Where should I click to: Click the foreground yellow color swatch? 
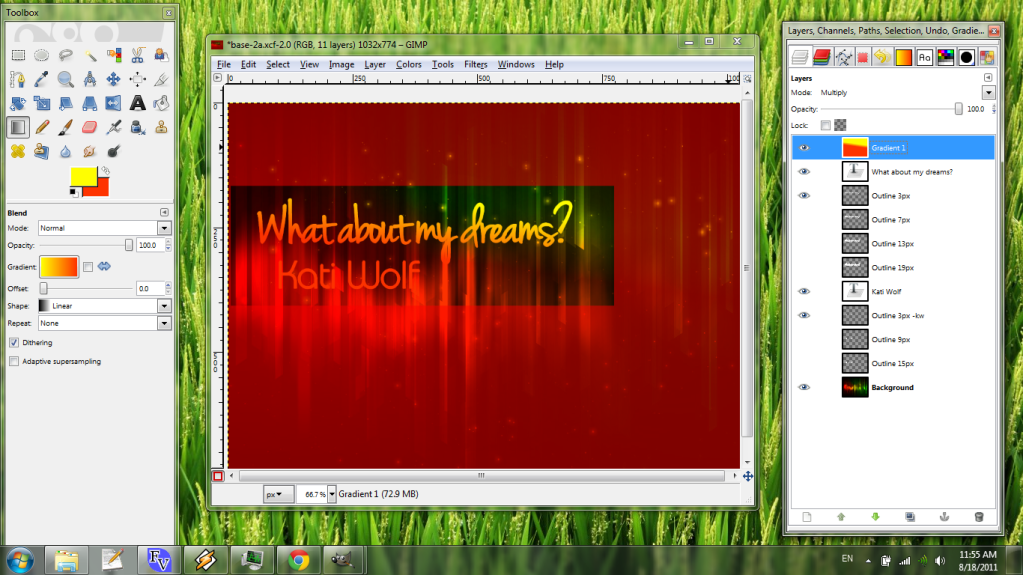click(x=84, y=176)
